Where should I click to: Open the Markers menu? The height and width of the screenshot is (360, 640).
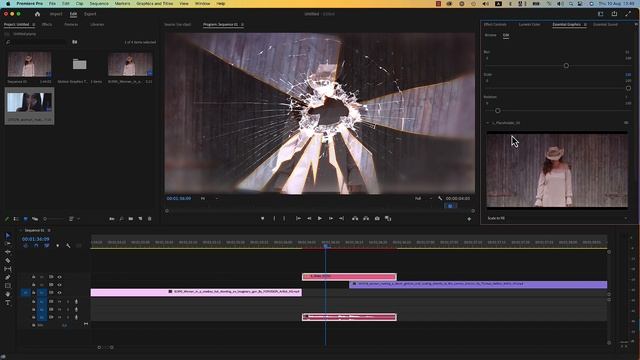[x=122, y=3]
